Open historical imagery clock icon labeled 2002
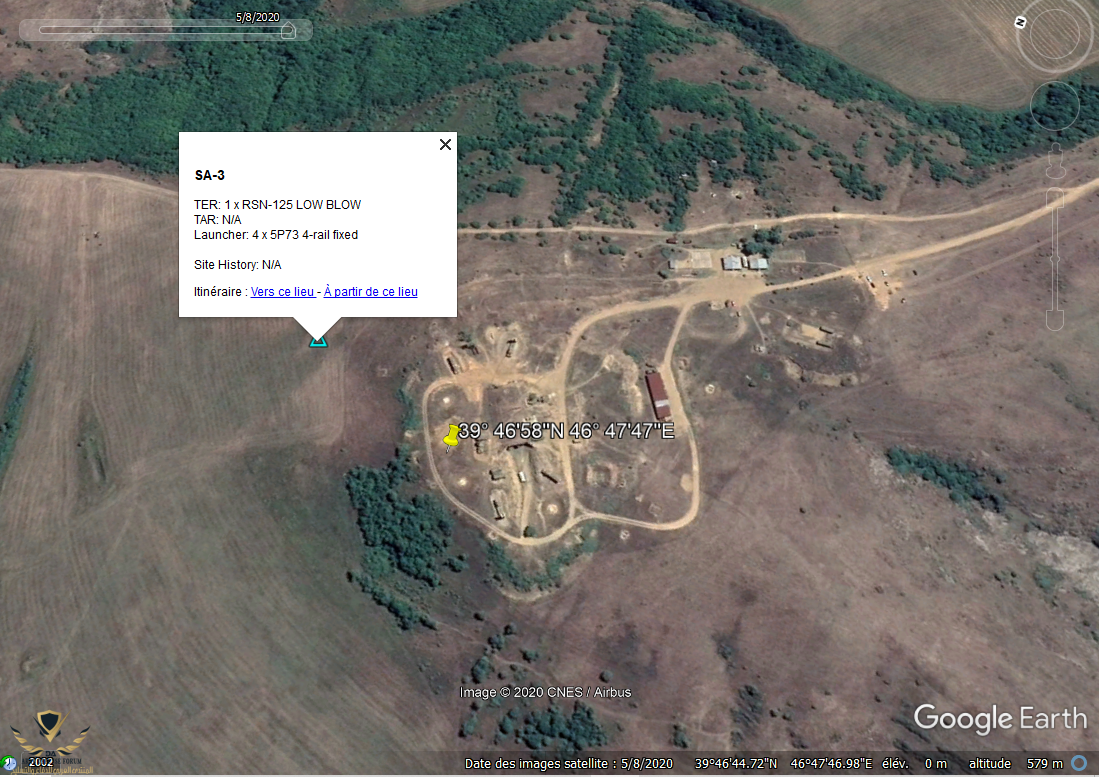 tap(9, 762)
